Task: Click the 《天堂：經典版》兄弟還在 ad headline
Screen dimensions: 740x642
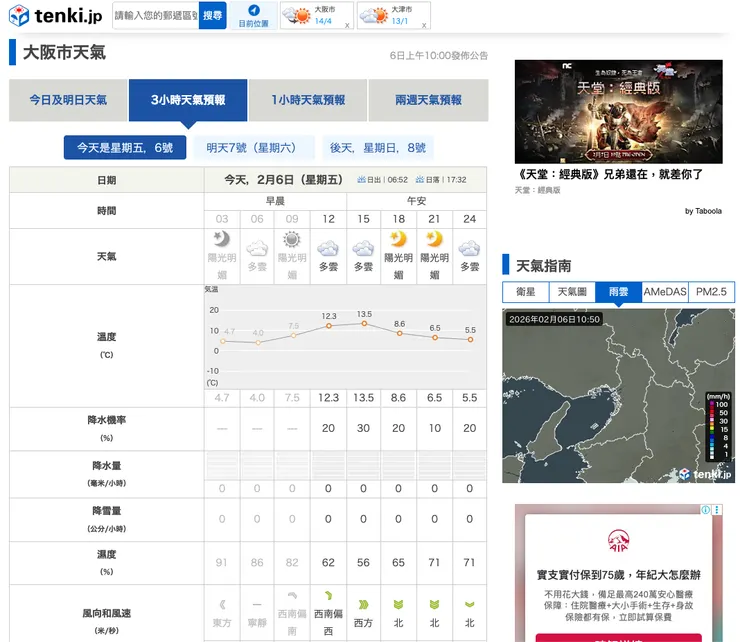Action: coord(610,175)
